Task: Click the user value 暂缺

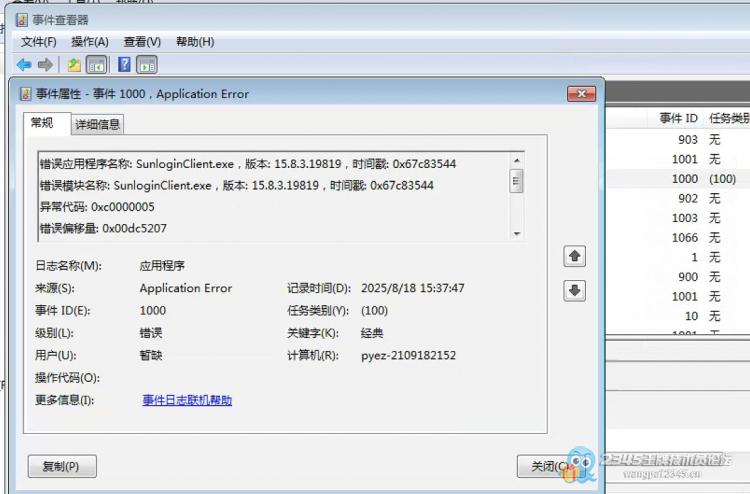Action: [151, 355]
